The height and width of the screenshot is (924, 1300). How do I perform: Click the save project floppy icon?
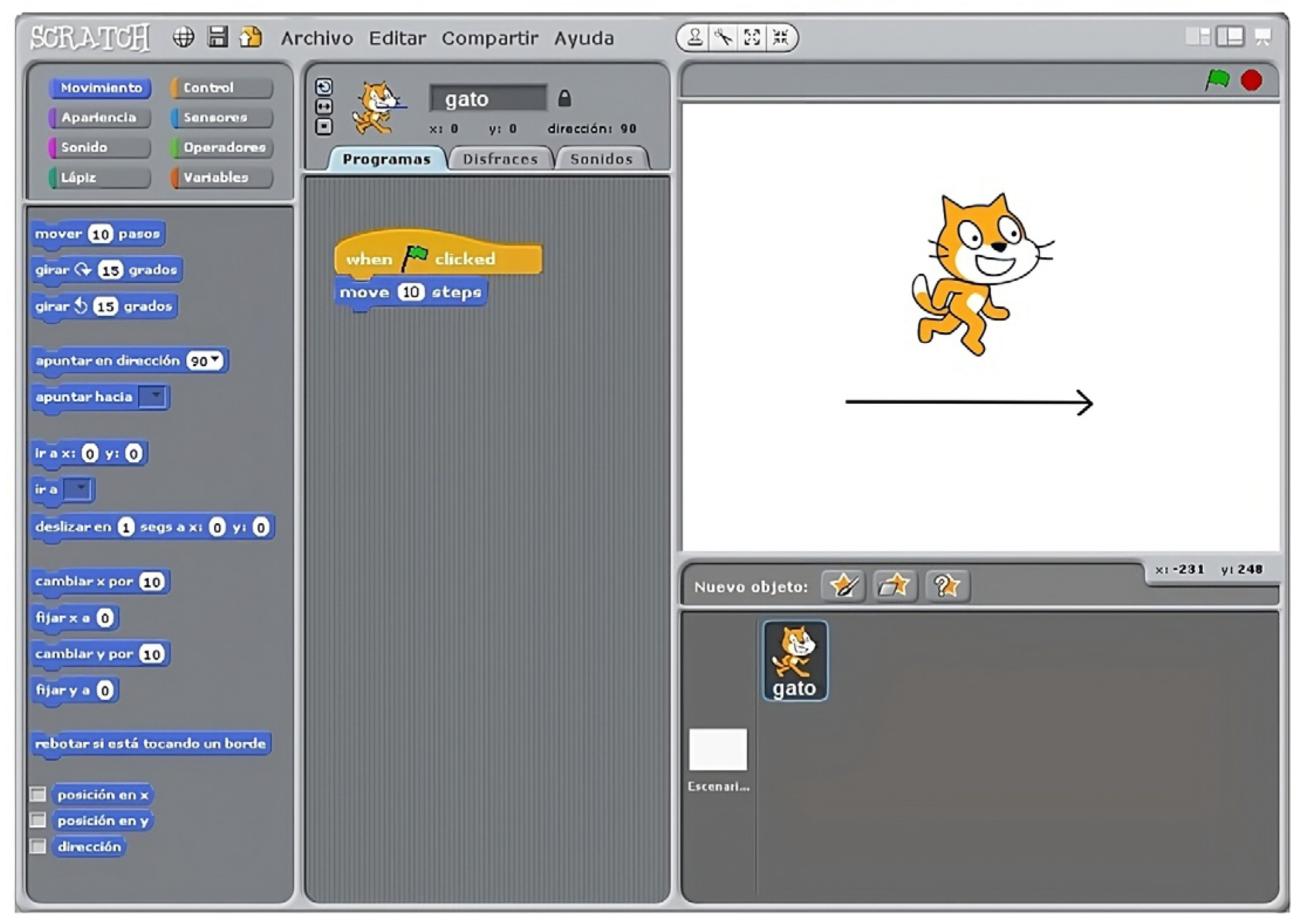click(217, 38)
